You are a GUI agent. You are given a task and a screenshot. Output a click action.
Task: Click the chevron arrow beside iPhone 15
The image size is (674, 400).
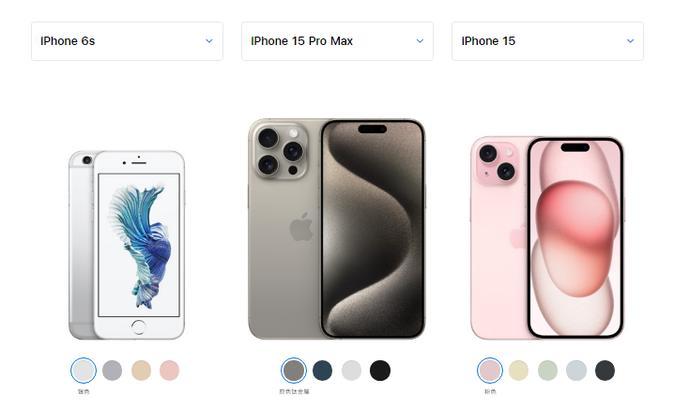coord(630,41)
